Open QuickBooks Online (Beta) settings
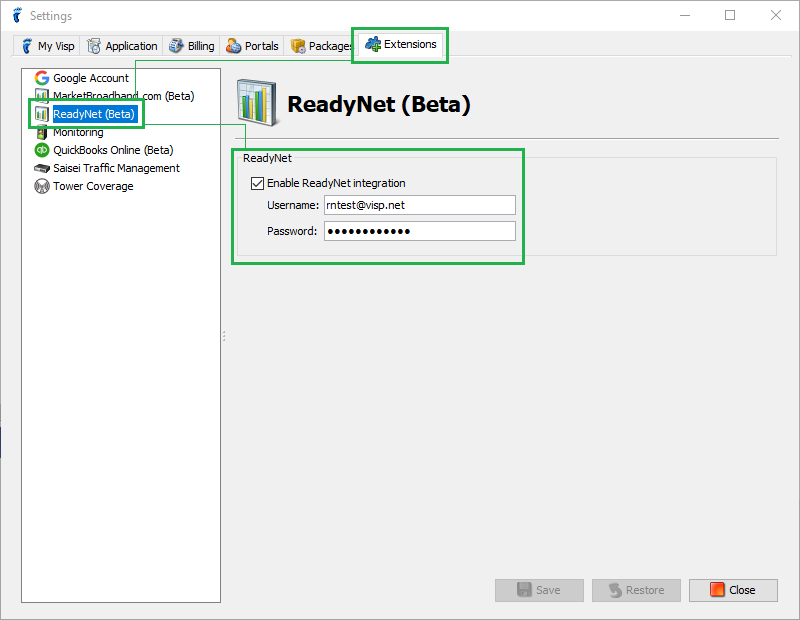The width and height of the screenshot is (800, 620). tap(113, 150)
